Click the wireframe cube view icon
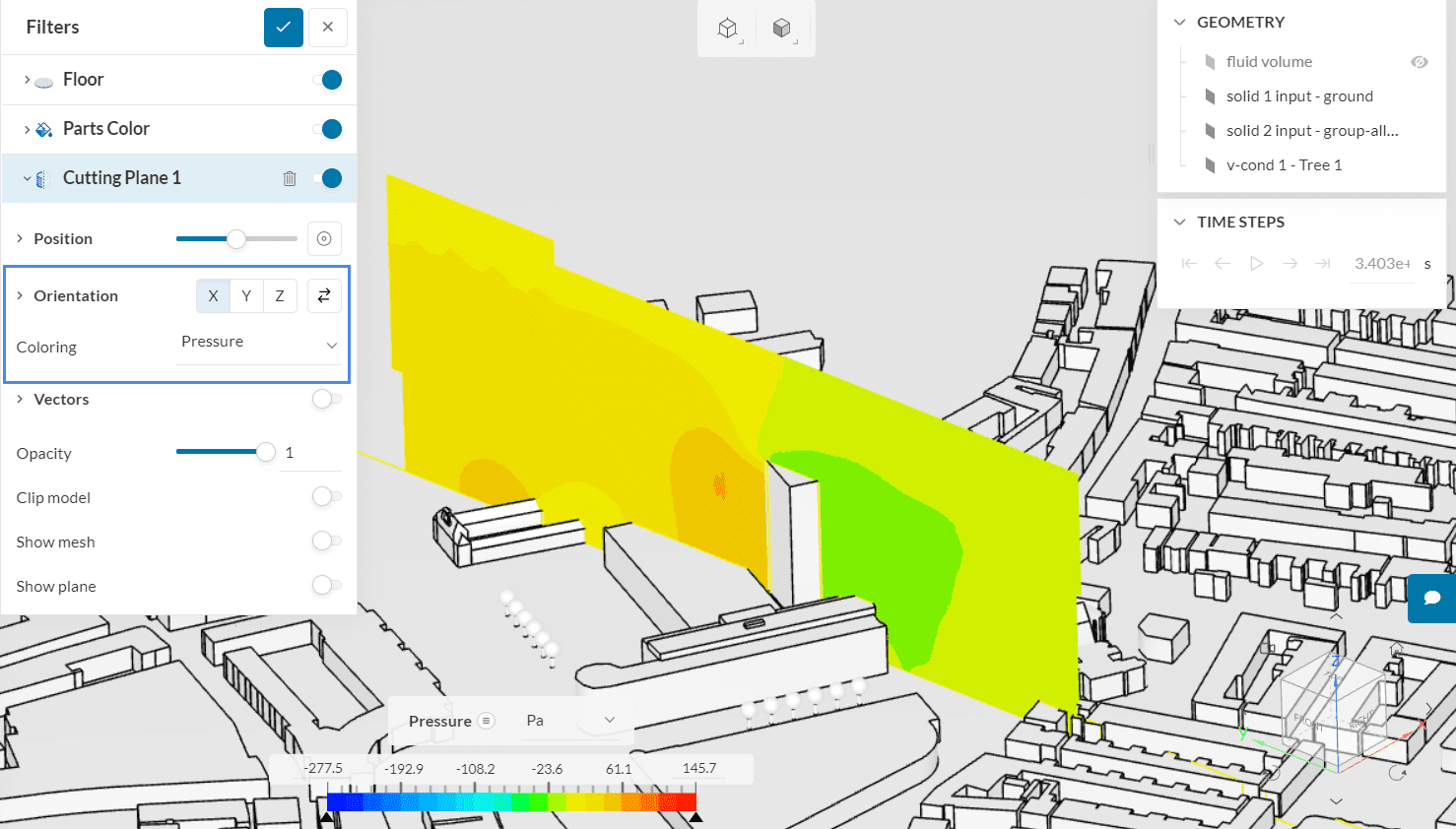The height and width of the screenshot is (829, 1456). tap(728, 29)
